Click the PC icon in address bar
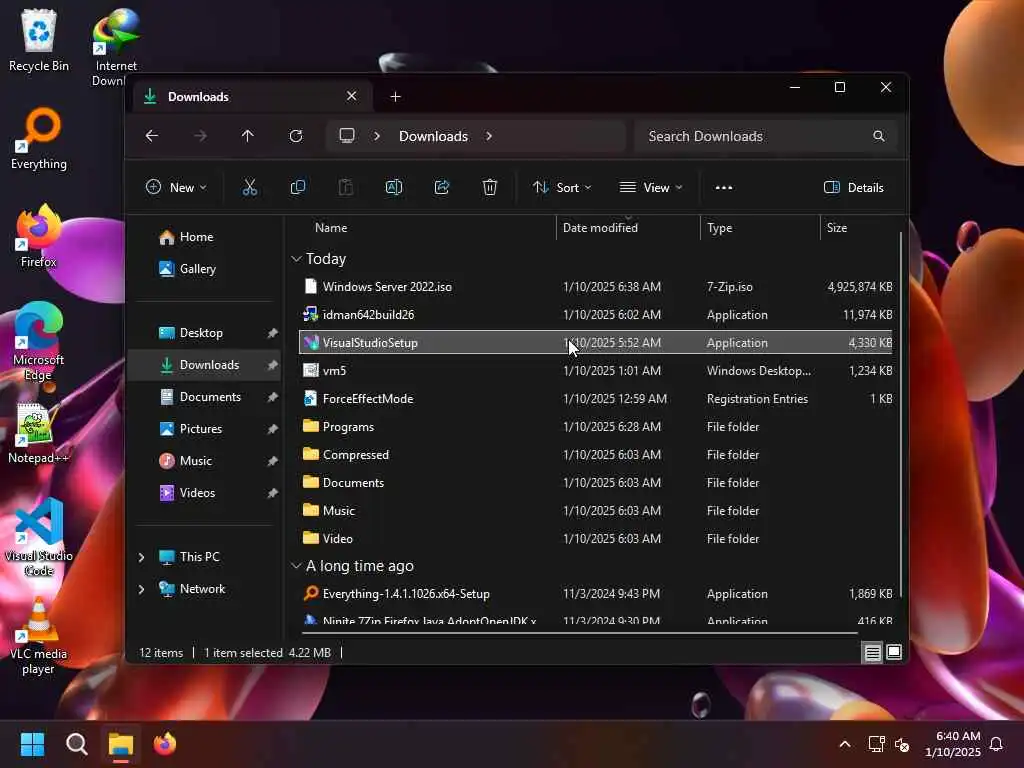This screenshot has height=768, width=1024. (347, 136)
